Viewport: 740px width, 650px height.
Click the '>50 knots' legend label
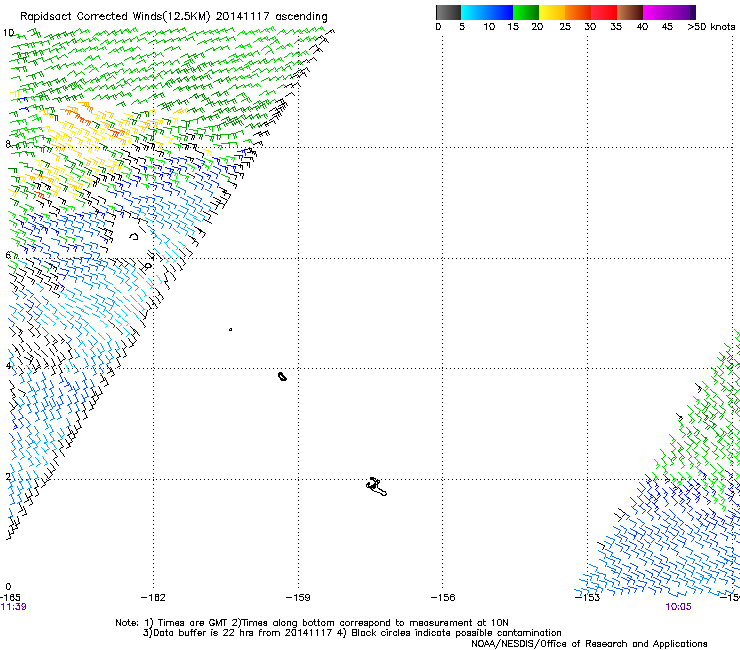pyautogui.click(x=711, y=27)
